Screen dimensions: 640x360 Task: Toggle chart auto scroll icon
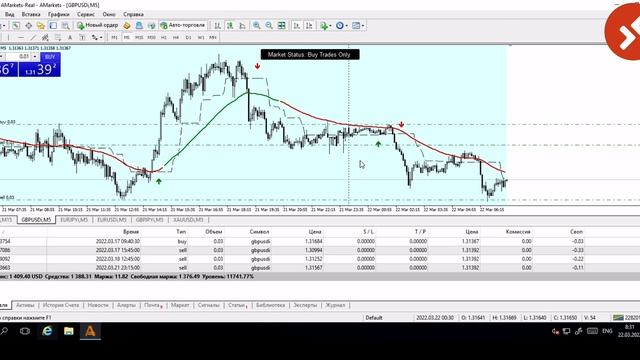(297, 25)
